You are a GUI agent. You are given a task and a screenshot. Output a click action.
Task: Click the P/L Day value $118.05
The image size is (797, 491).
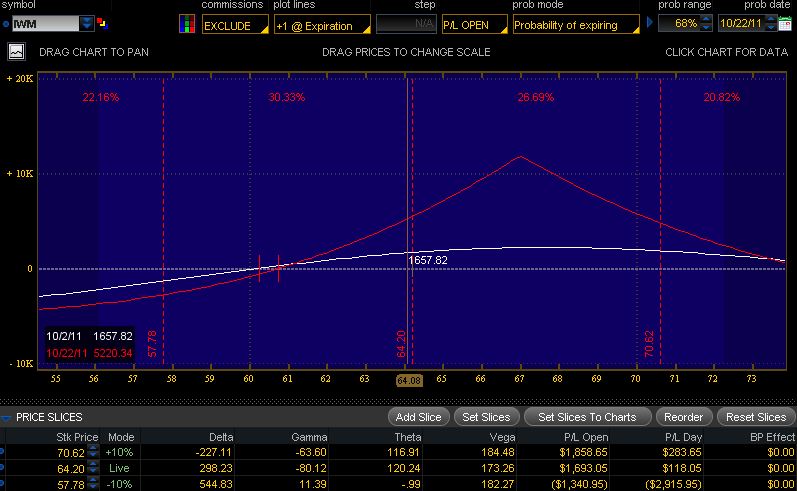pyautogui.click(x=682, y=468)
